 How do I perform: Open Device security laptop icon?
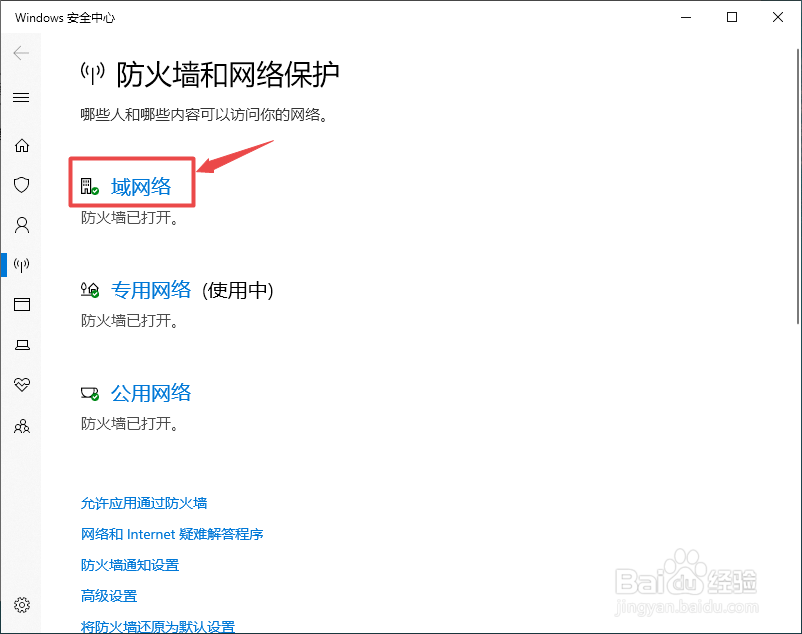click(22, 344)
